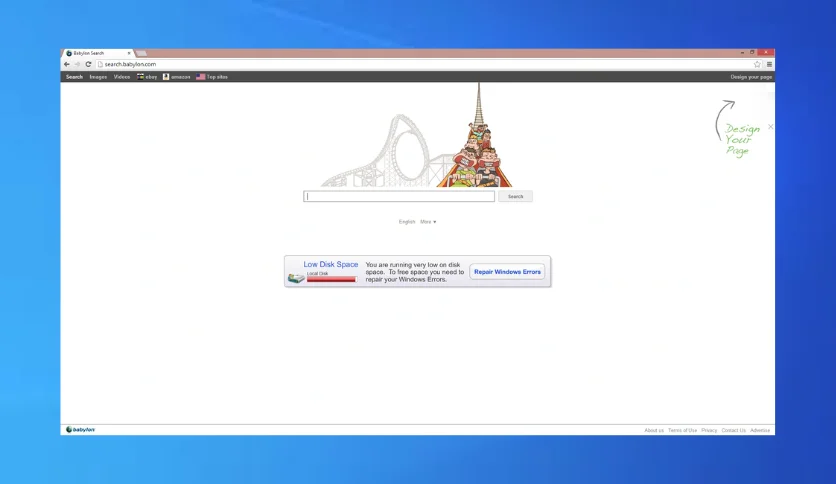Click the disk drive icon in the ad
Image resolution: width=836 pixels, height=484 pixels.
click(296, 278)
